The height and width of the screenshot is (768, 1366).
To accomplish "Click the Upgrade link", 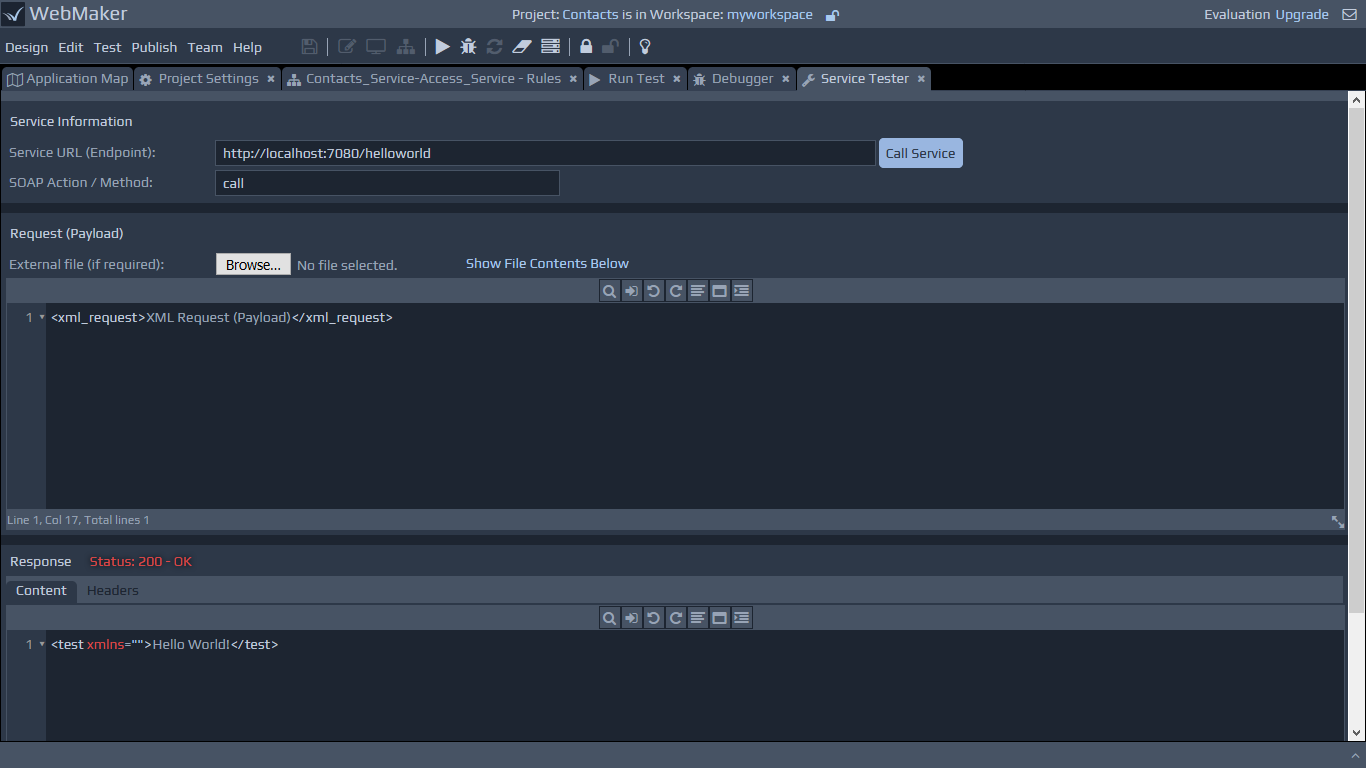I will pos(1302,15).
